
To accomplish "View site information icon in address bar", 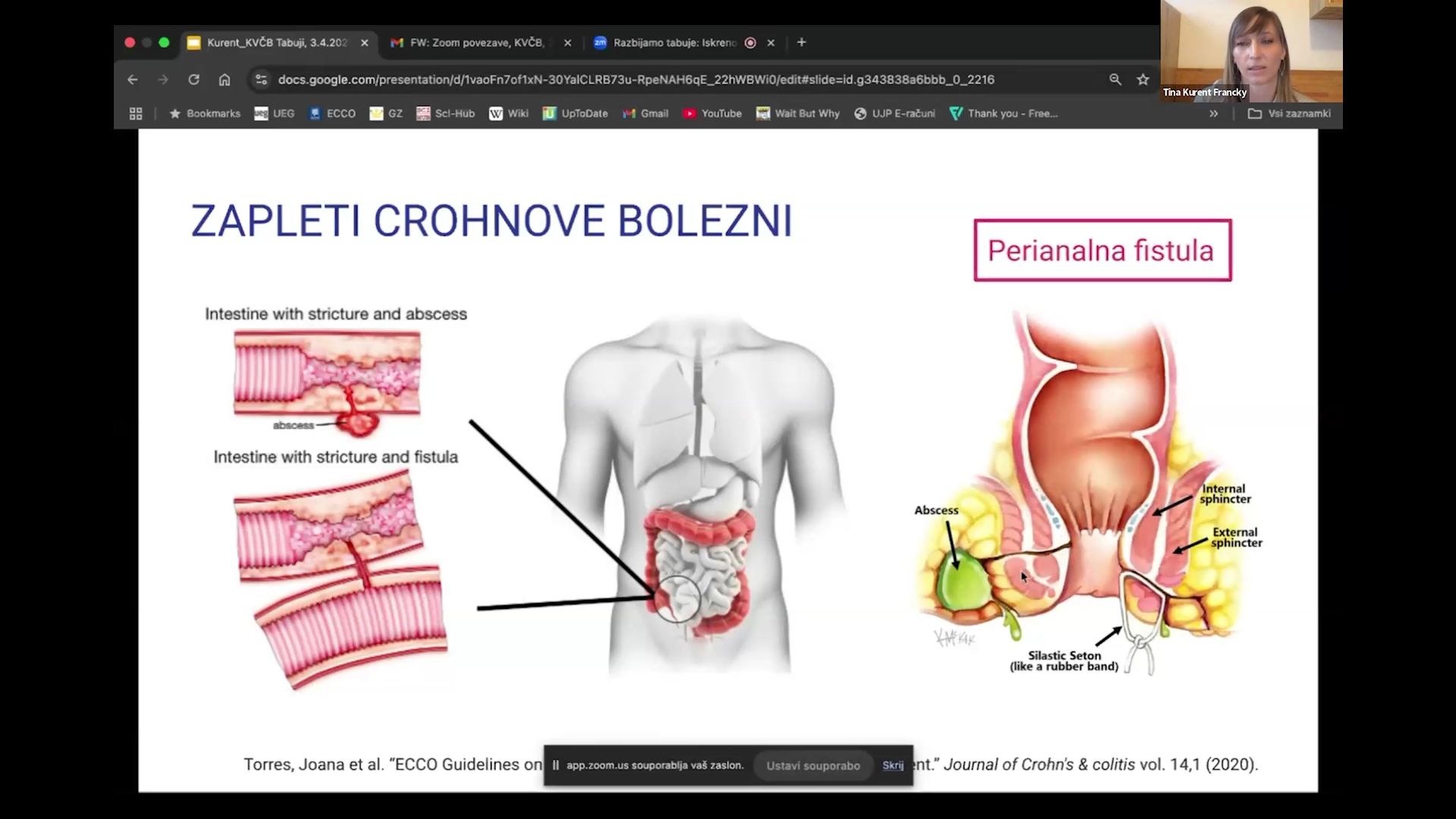I will pyautogui.click(x=261, y=80).
